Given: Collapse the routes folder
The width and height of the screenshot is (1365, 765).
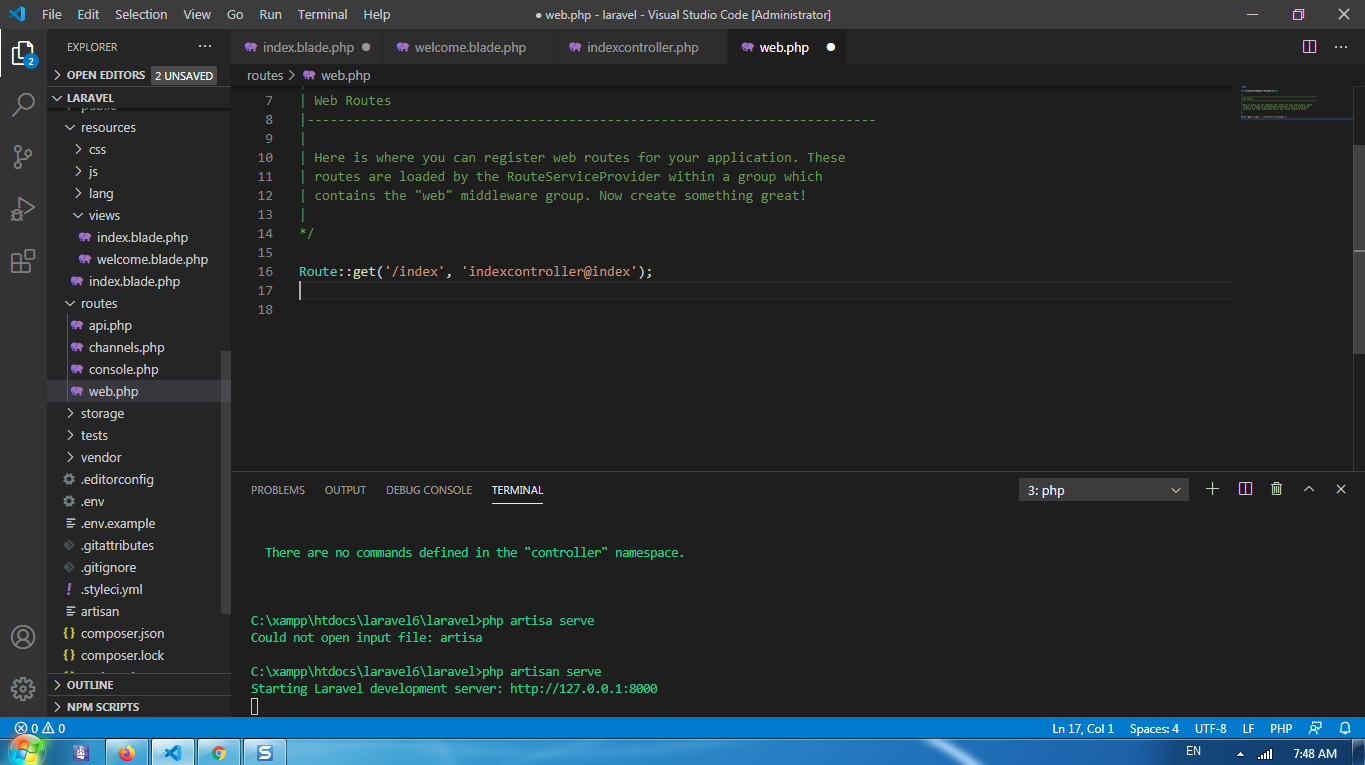Looking at the screenshot, I should tap(139, 303).
